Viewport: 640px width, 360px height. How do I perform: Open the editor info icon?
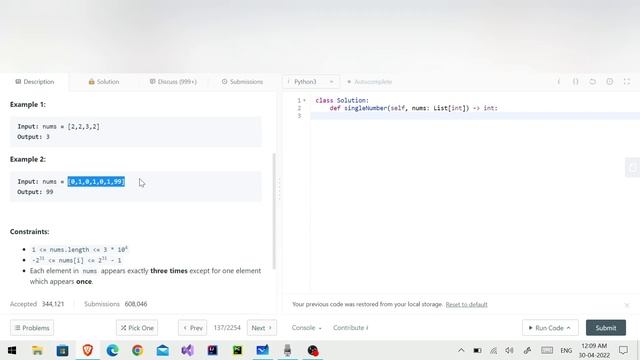tap(558, 82)
